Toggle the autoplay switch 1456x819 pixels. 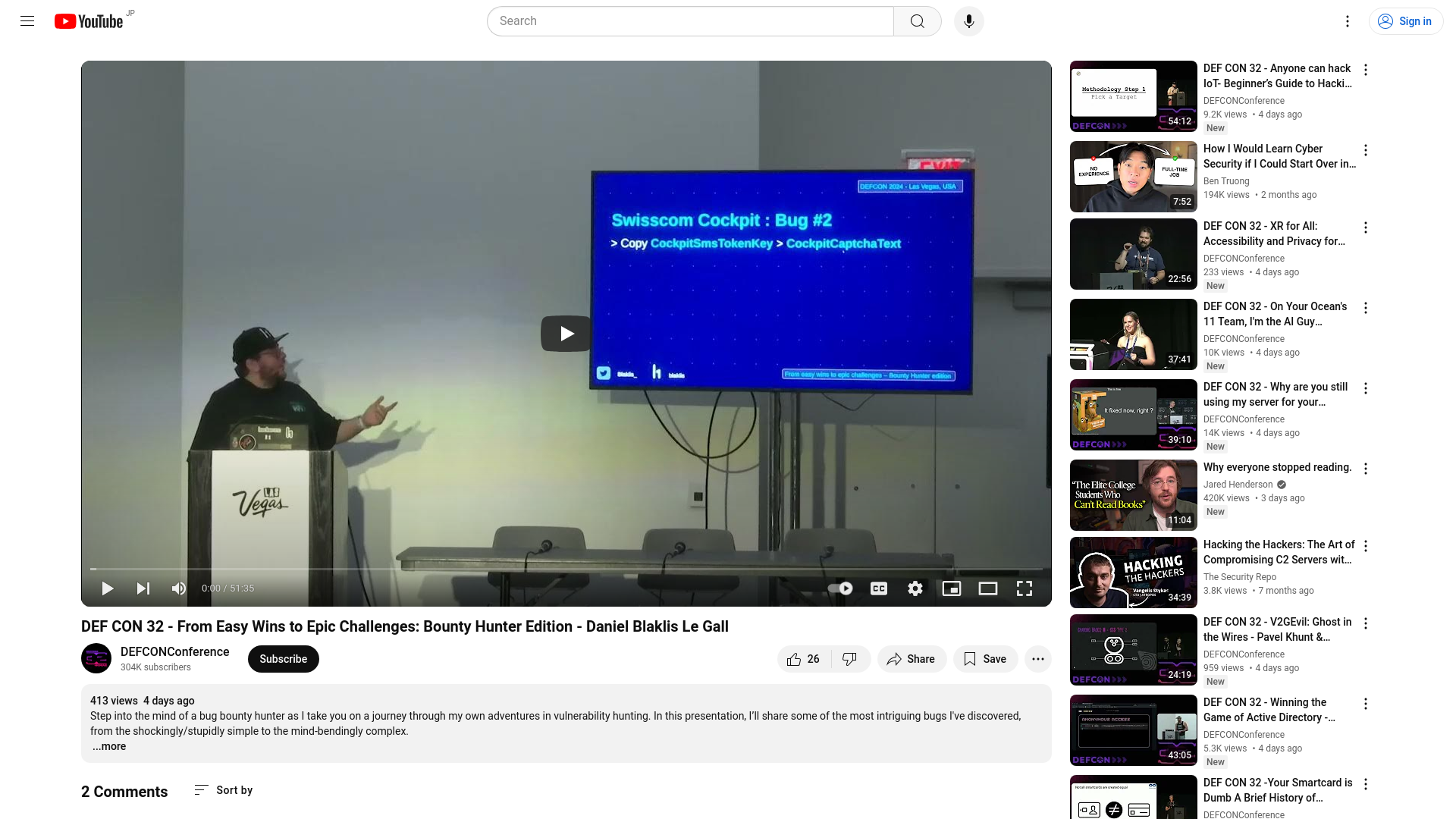coord(840,588)
